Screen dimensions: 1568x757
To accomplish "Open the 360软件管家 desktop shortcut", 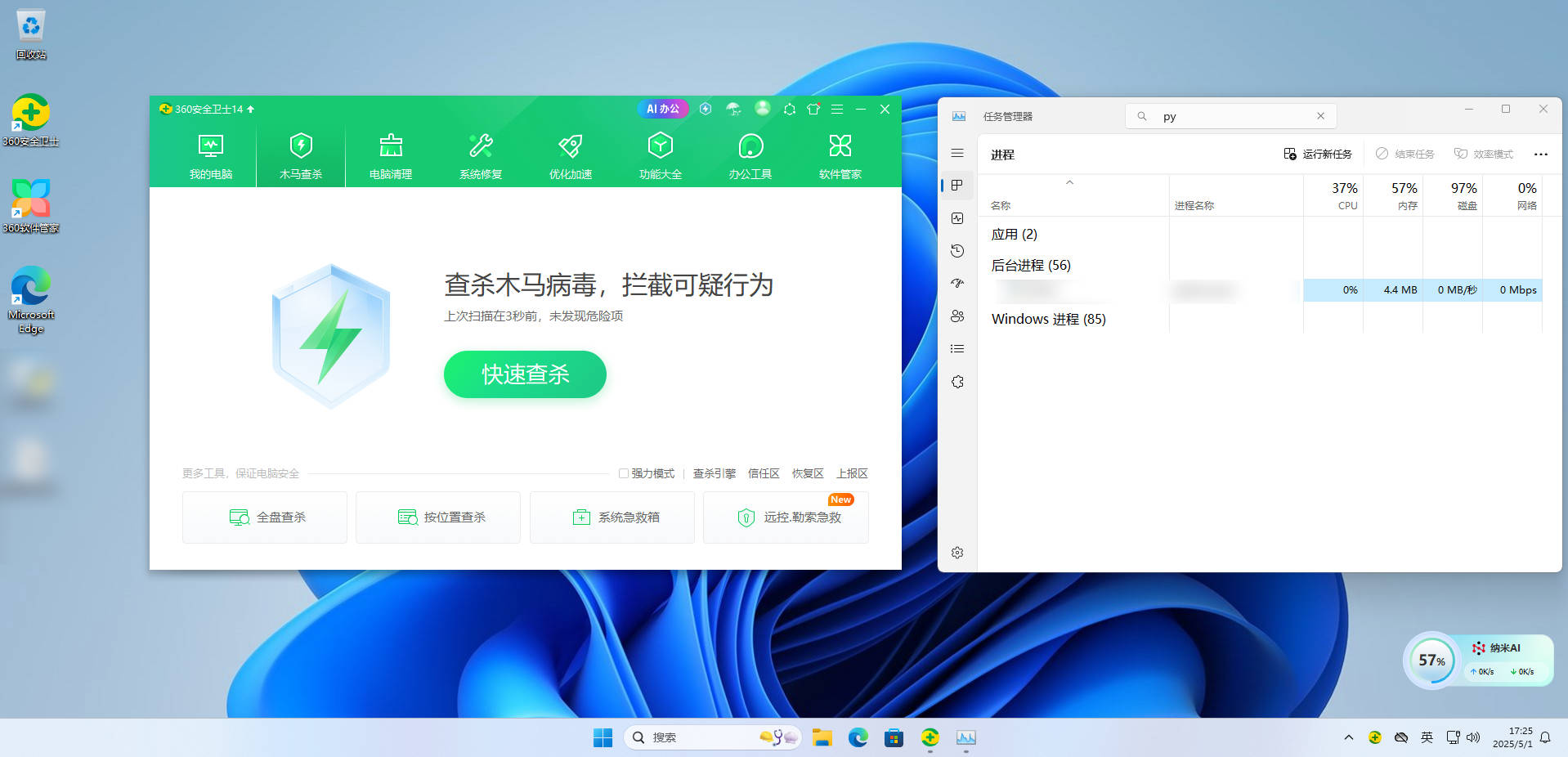I will [x=31, y=206].
